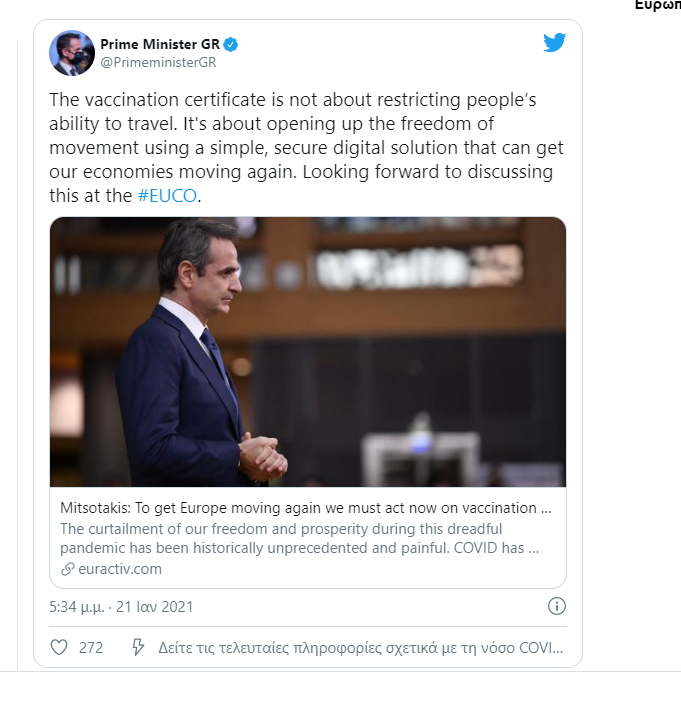The image size is (681, 715).
Task: Open latest COVID information link in Greek
Action: pyautogui.click(x=360, y=648)
